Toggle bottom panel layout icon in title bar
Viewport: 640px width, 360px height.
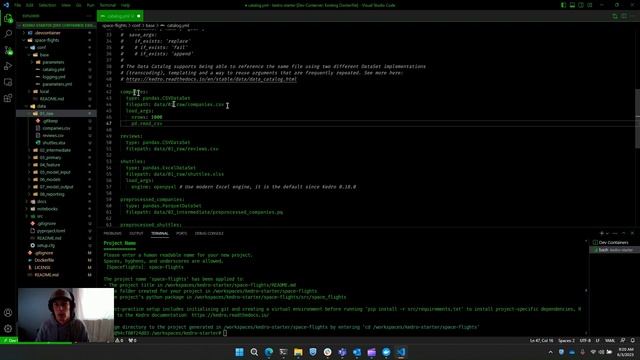tap(572, 5)
